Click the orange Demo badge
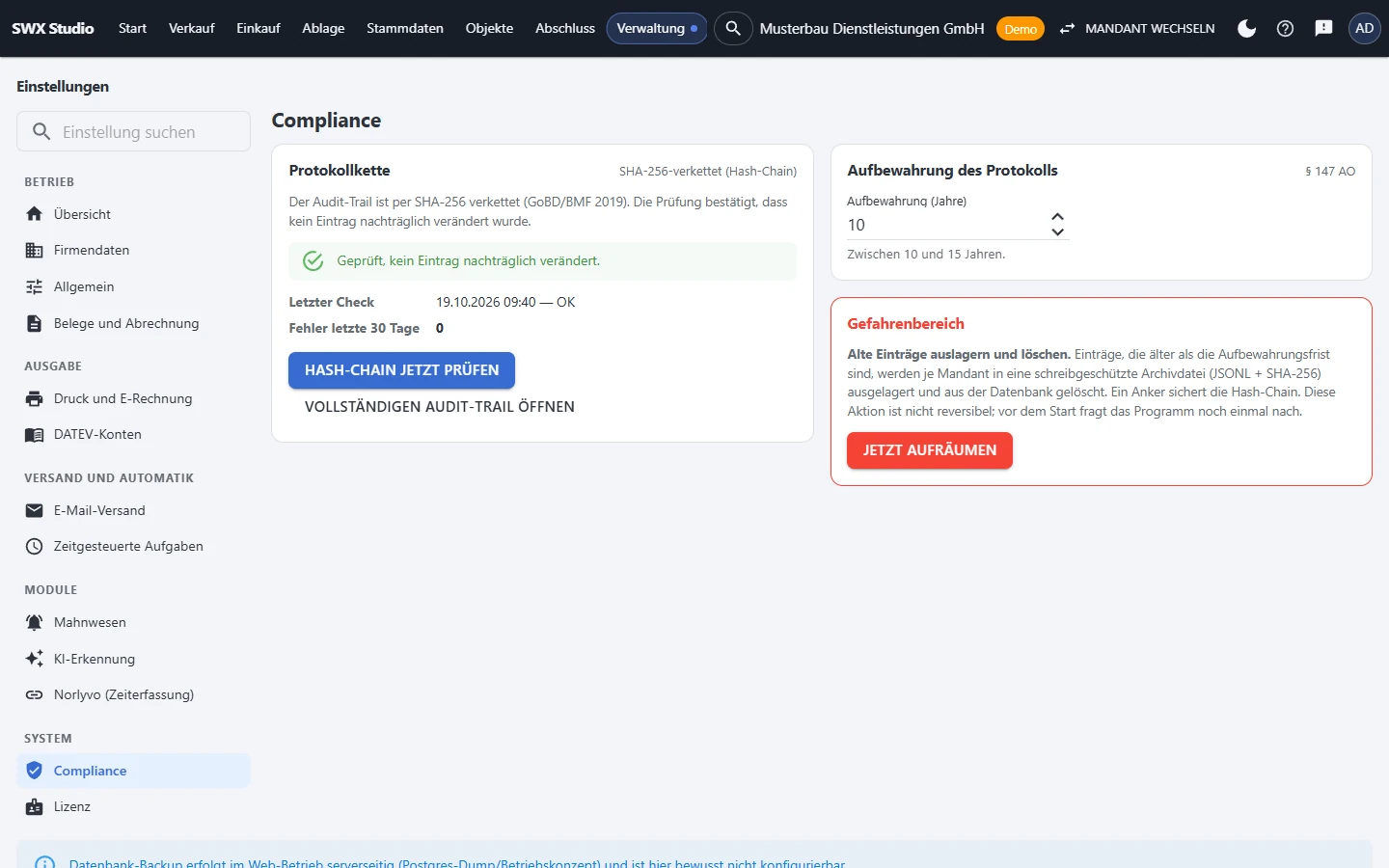The width and height of the screenshot is (1389, 868). (x=1020, y=29)
